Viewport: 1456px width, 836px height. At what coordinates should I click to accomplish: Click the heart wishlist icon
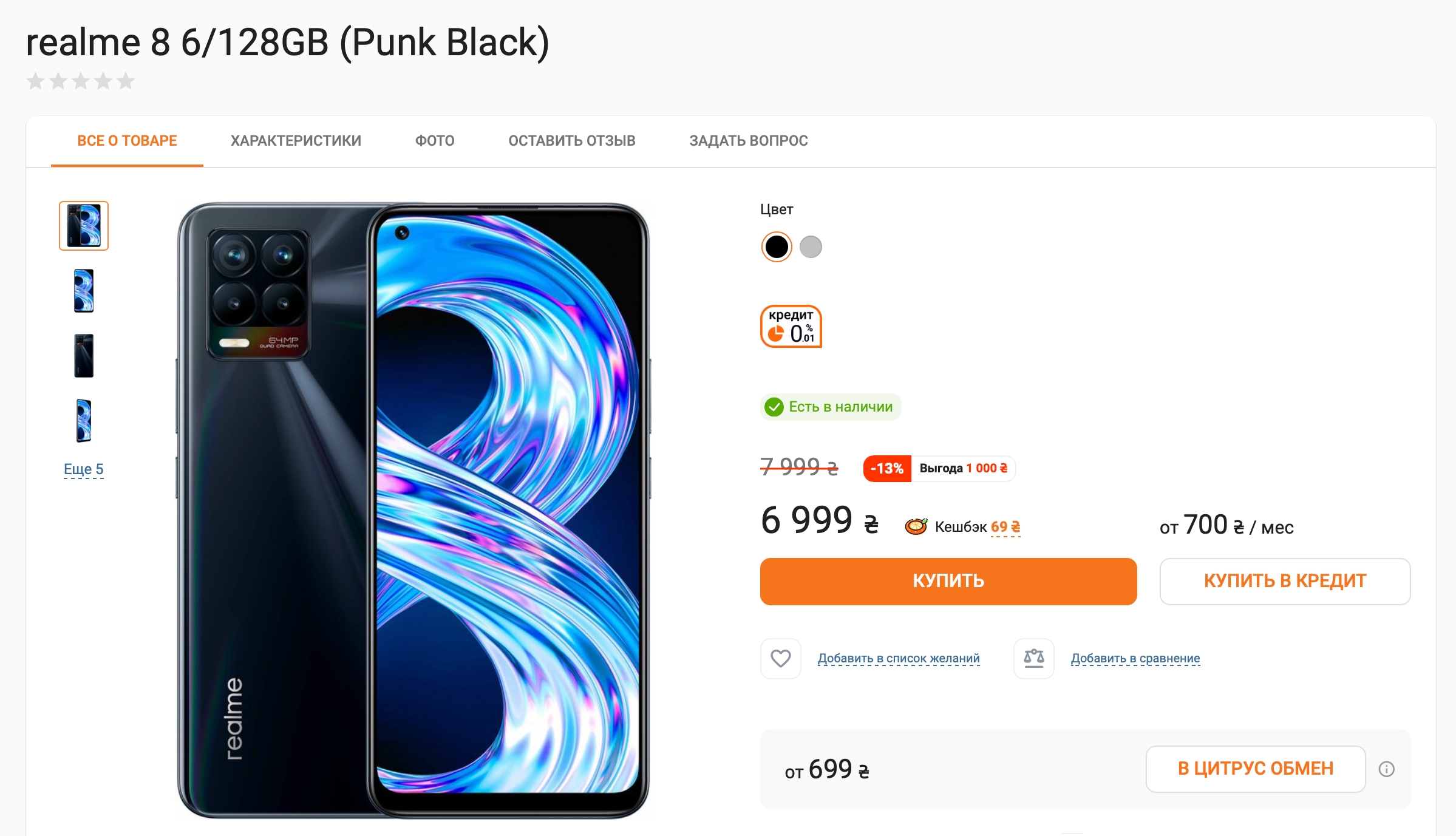(780, 658)
